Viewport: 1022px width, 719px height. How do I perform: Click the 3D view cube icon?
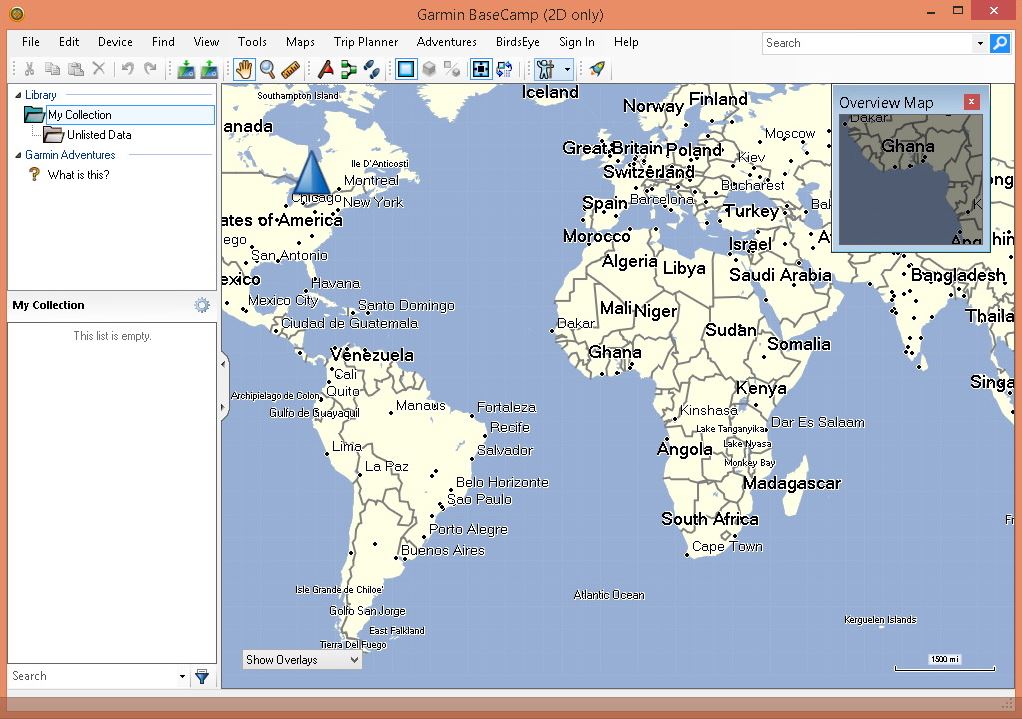pos(429,68)
